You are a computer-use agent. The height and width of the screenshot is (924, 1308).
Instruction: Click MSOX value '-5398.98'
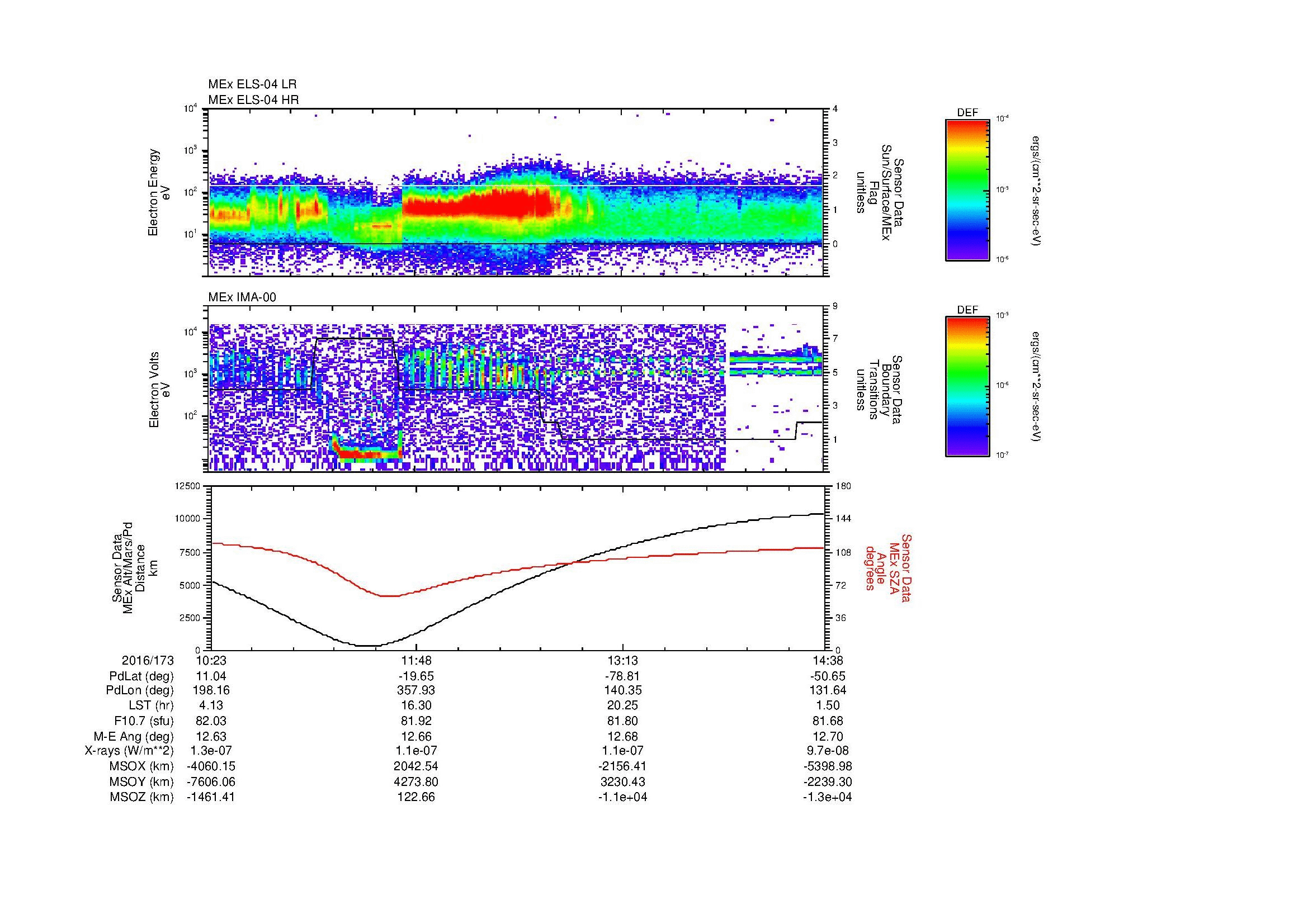pyautogui.click(x=828, y=766)
